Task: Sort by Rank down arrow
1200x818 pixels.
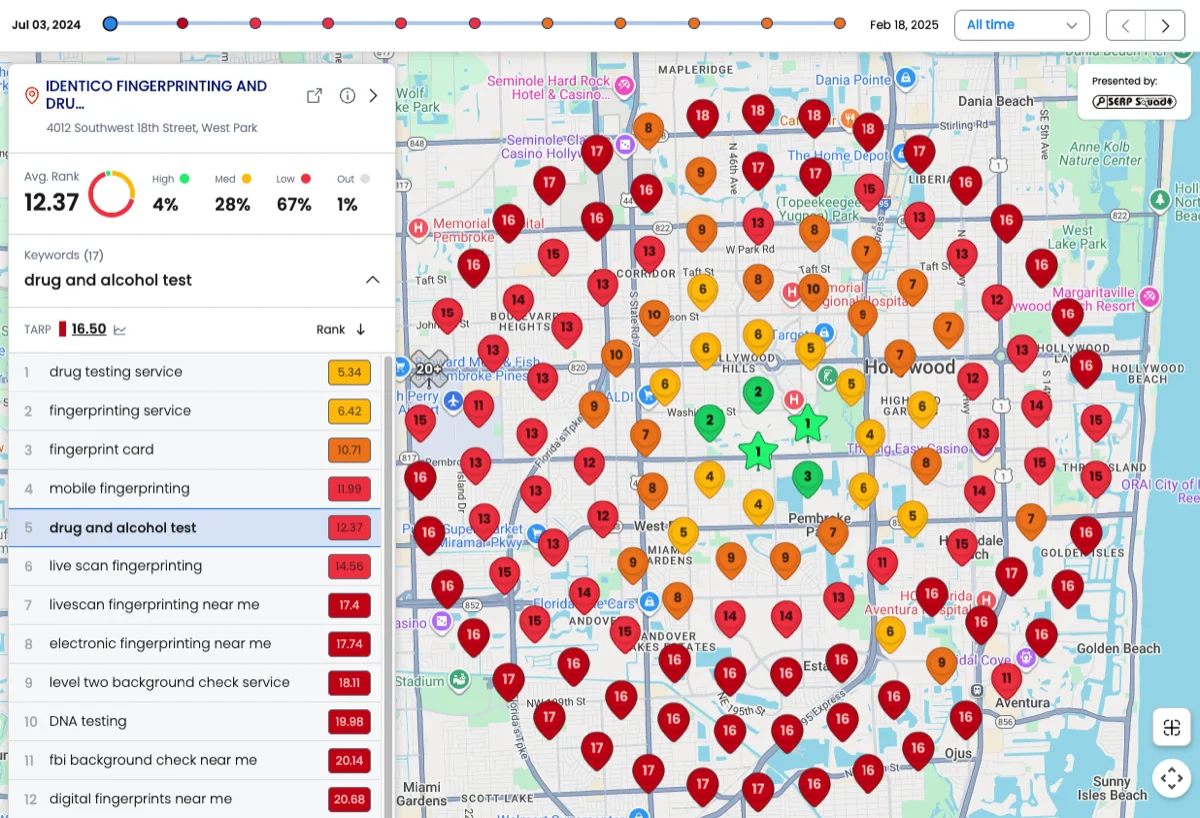Action: pyautogui.click(x=361, y=329)
